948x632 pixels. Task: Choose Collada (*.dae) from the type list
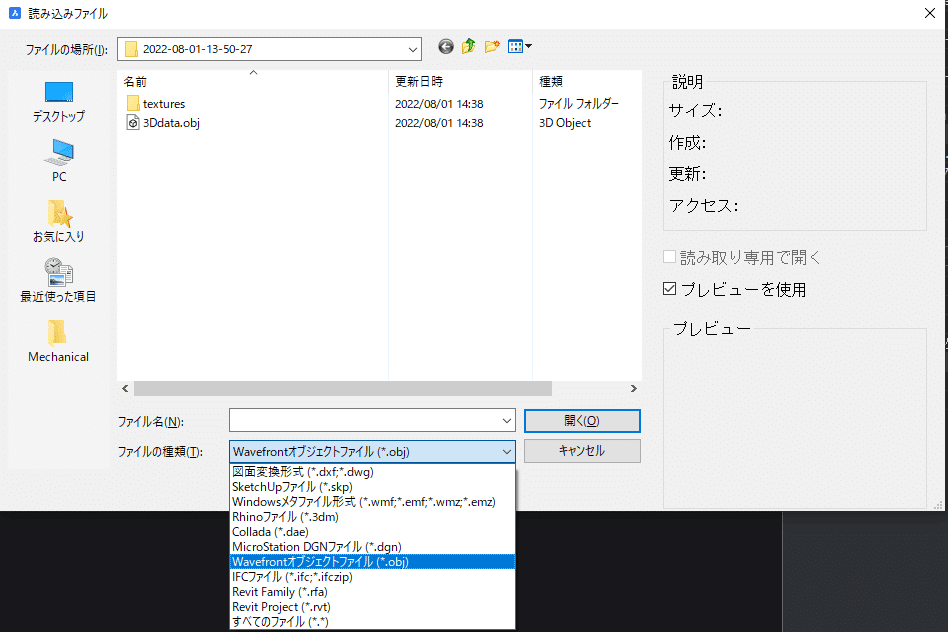click(x=270, y=533)
